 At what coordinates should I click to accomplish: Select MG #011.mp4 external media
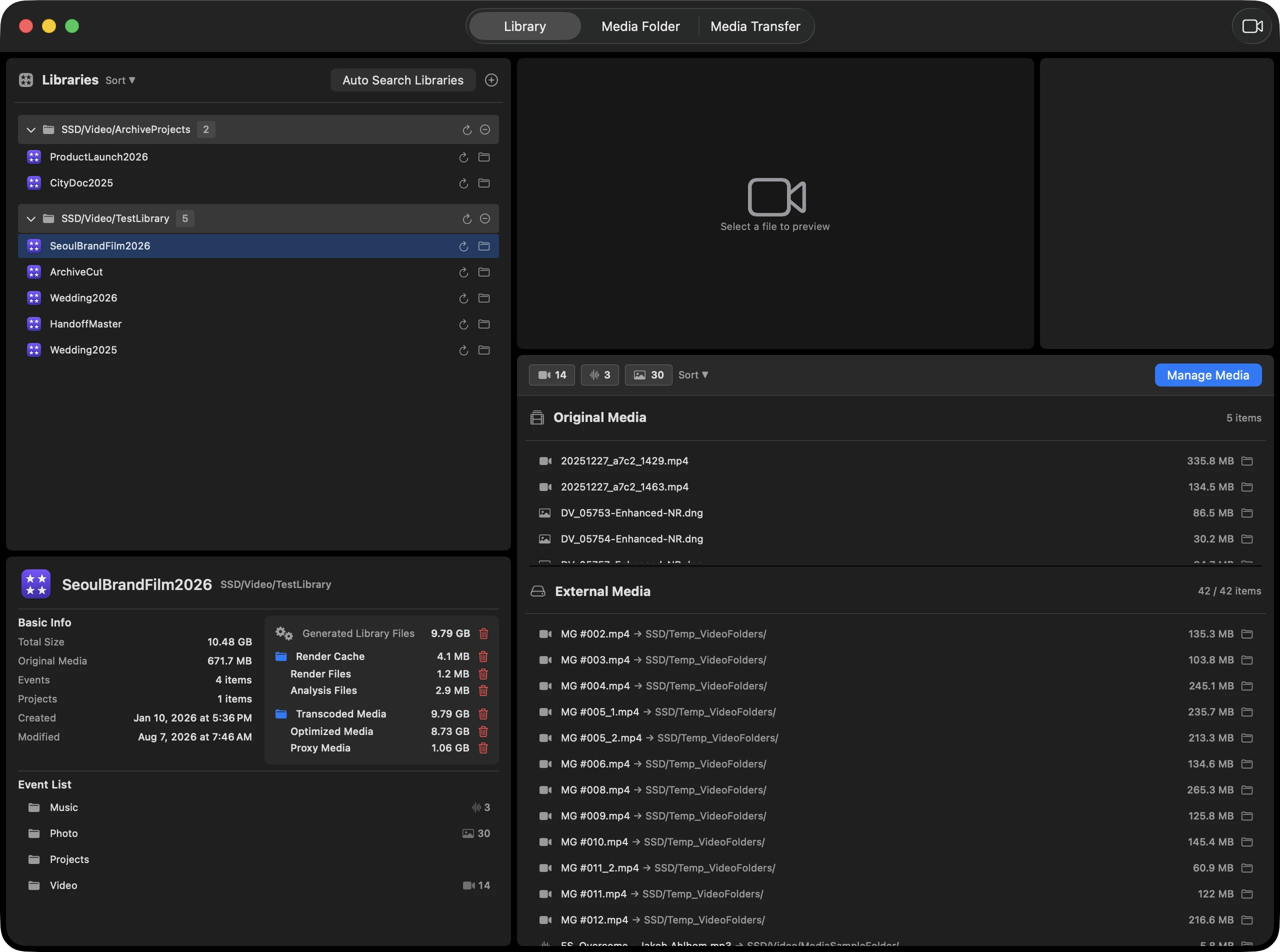pos(895,894)
